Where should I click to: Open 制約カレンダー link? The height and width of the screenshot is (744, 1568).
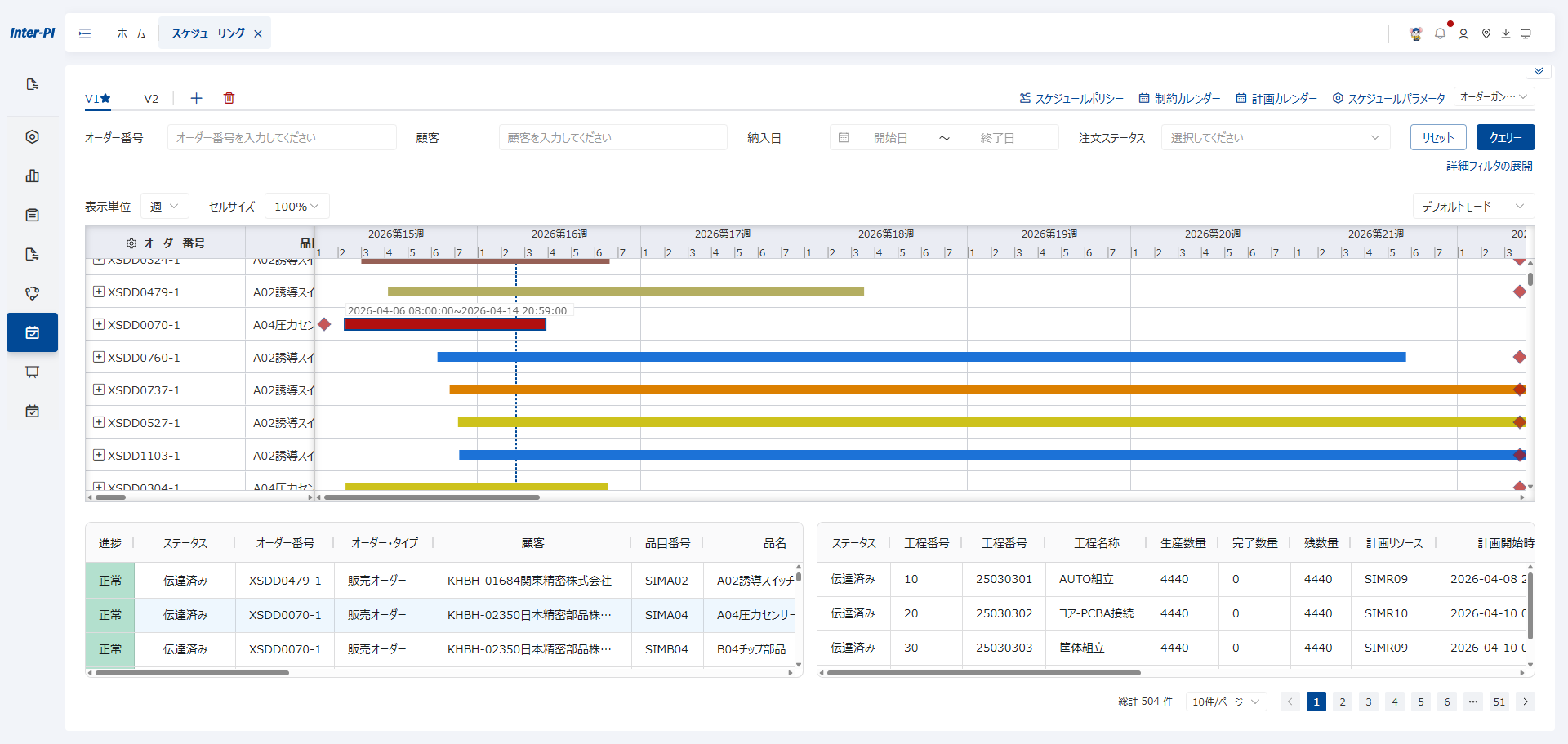click(1179, 98)
